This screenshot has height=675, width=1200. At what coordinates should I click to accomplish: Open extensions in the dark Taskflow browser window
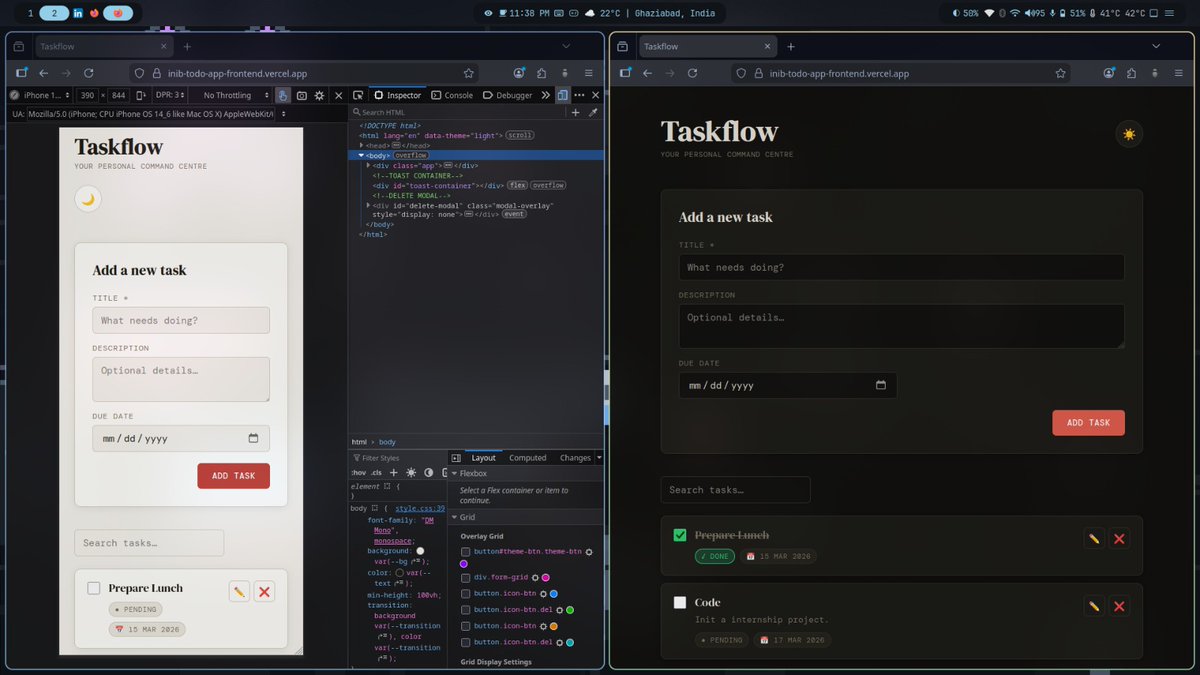[1131, 73]
